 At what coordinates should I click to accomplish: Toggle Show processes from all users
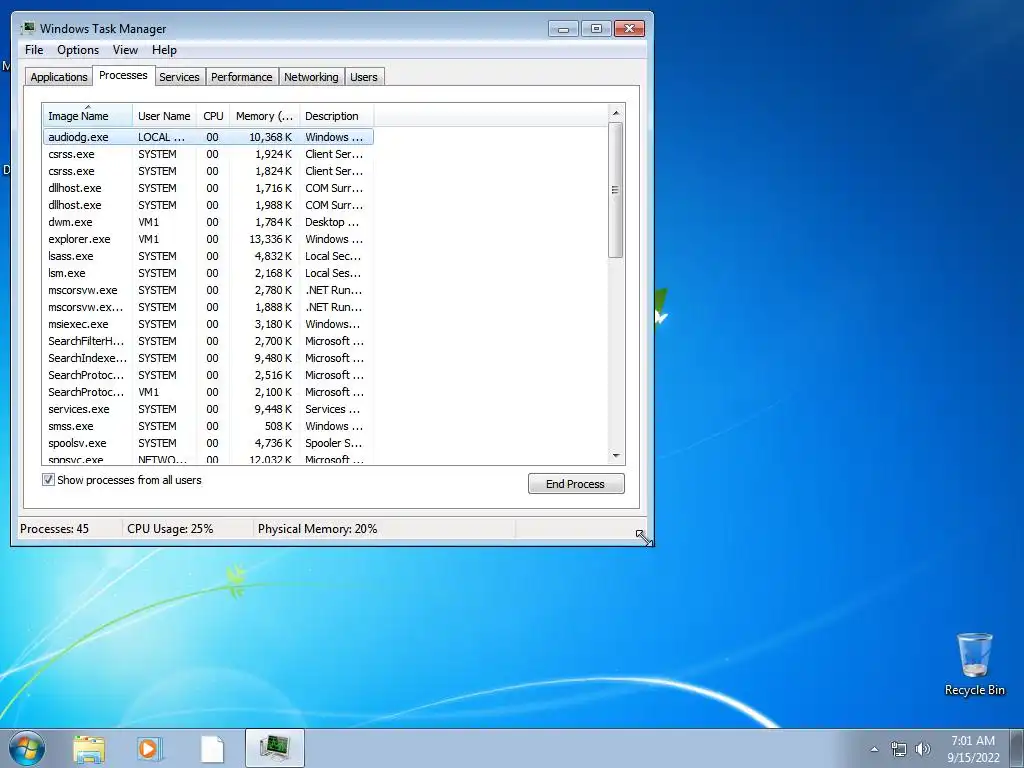point(48,480)
